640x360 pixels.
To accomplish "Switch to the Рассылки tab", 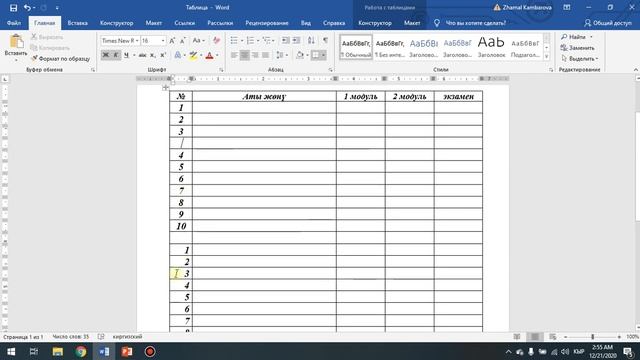I will [x=220, y=23].
